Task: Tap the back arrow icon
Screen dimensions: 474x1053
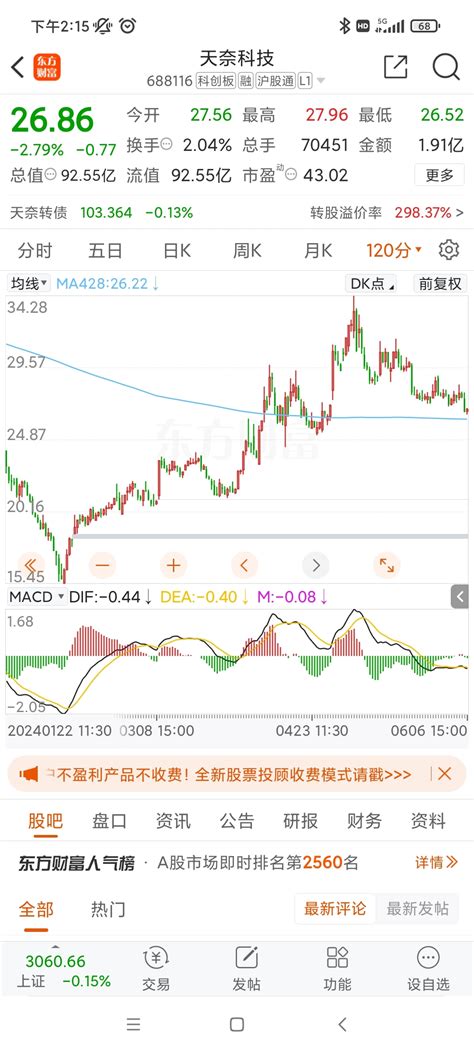Action: (18, 66)
